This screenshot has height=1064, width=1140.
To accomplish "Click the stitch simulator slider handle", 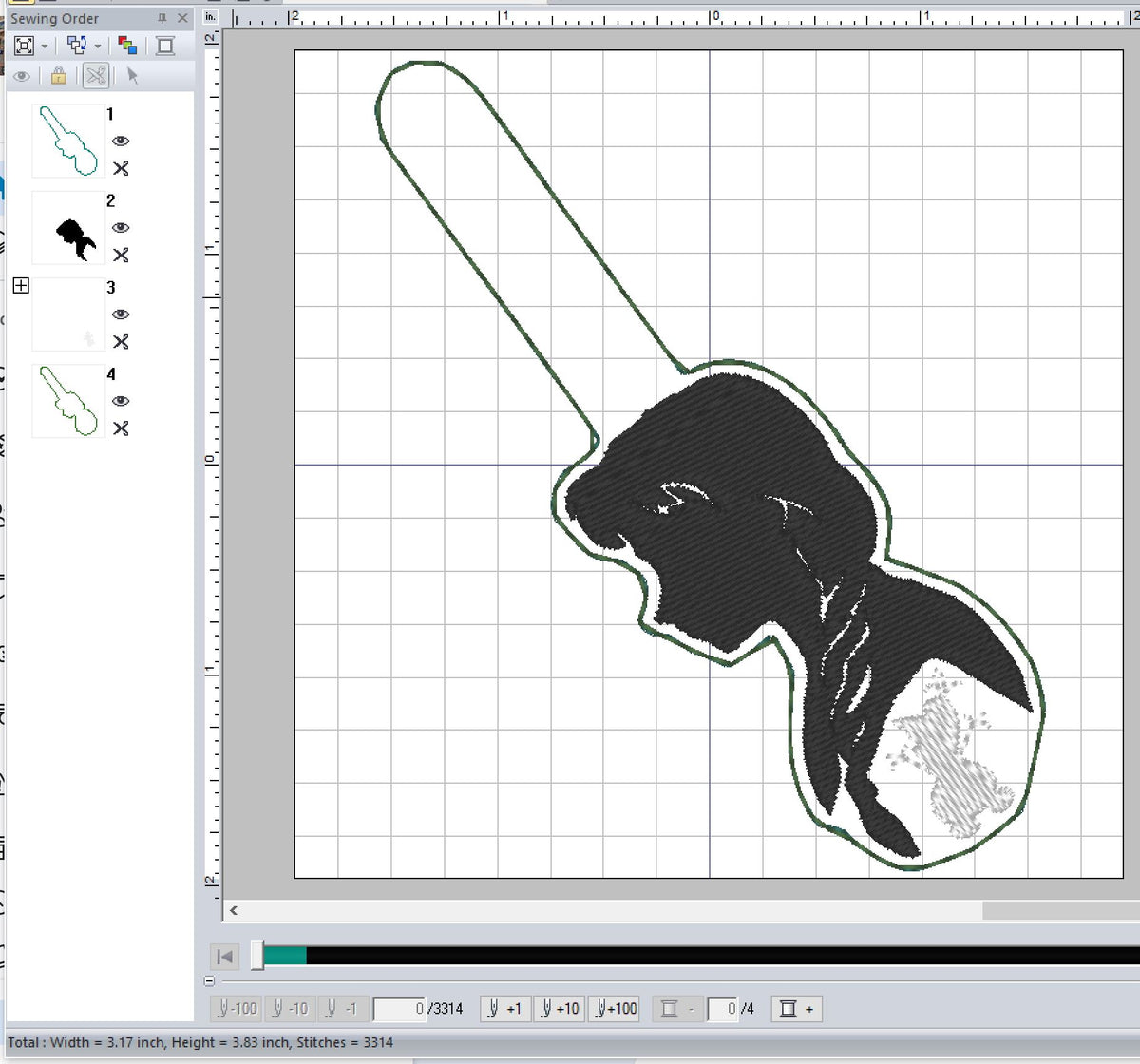I will click(257, 956).
